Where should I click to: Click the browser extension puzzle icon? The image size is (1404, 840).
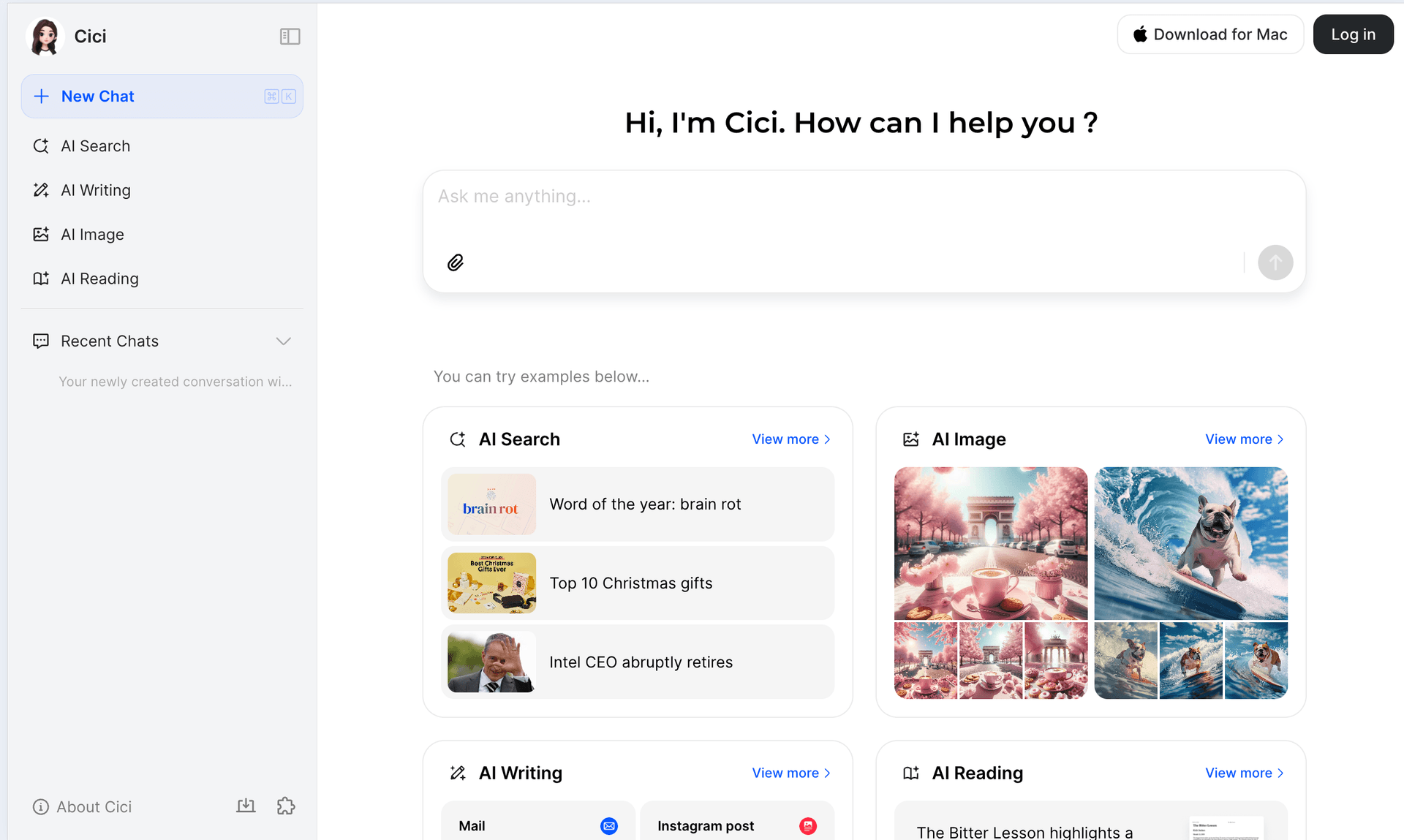click(286, 806)
